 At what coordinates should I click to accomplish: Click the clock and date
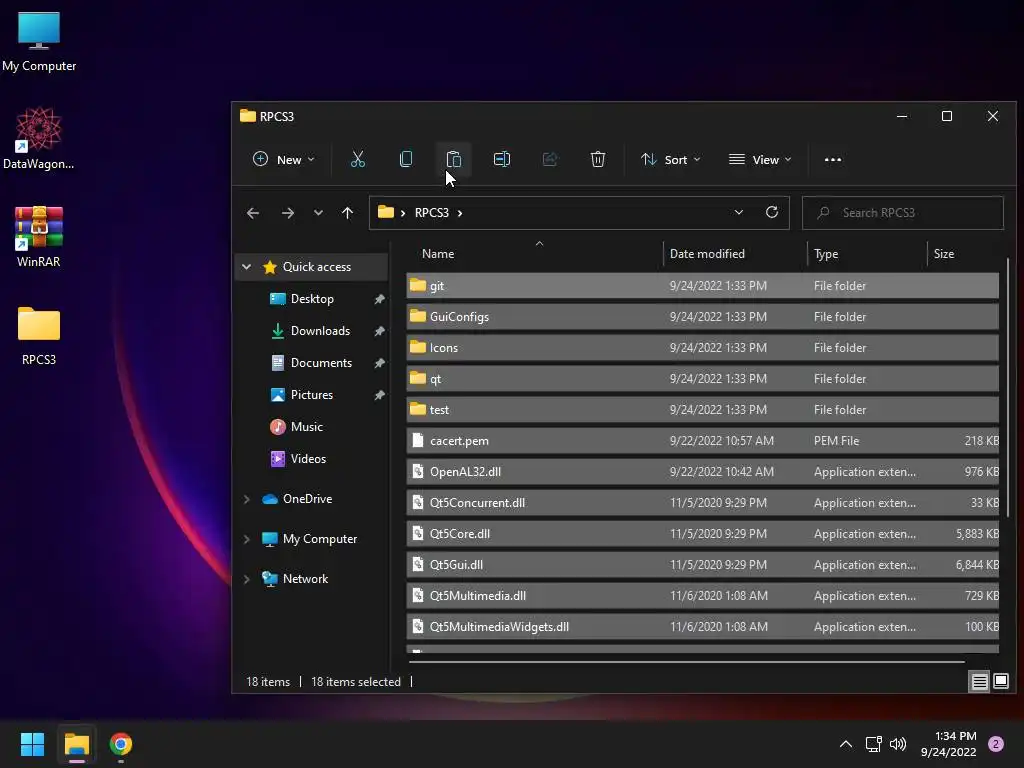[x=949, y=744]
